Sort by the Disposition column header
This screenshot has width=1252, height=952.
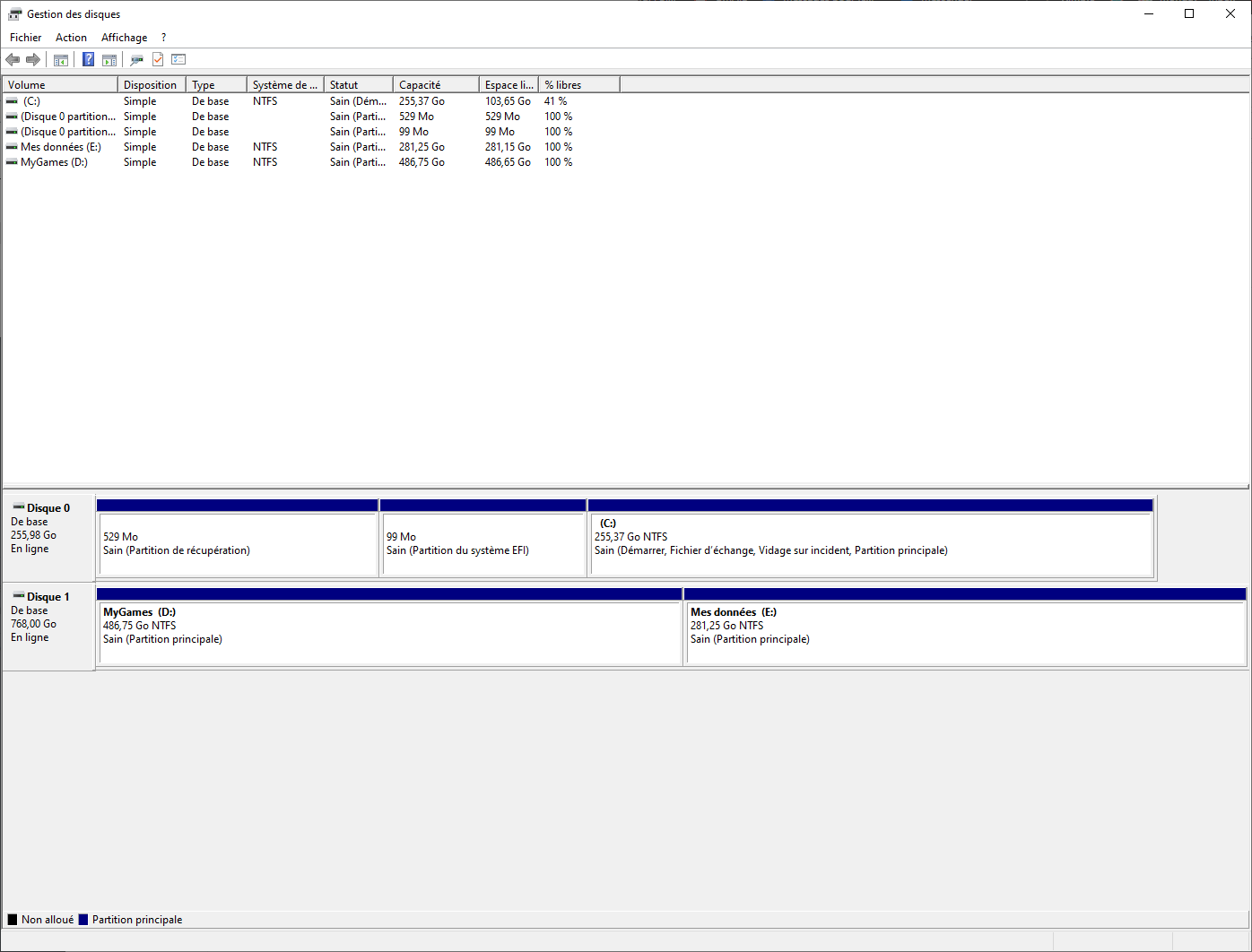(152, 85)
